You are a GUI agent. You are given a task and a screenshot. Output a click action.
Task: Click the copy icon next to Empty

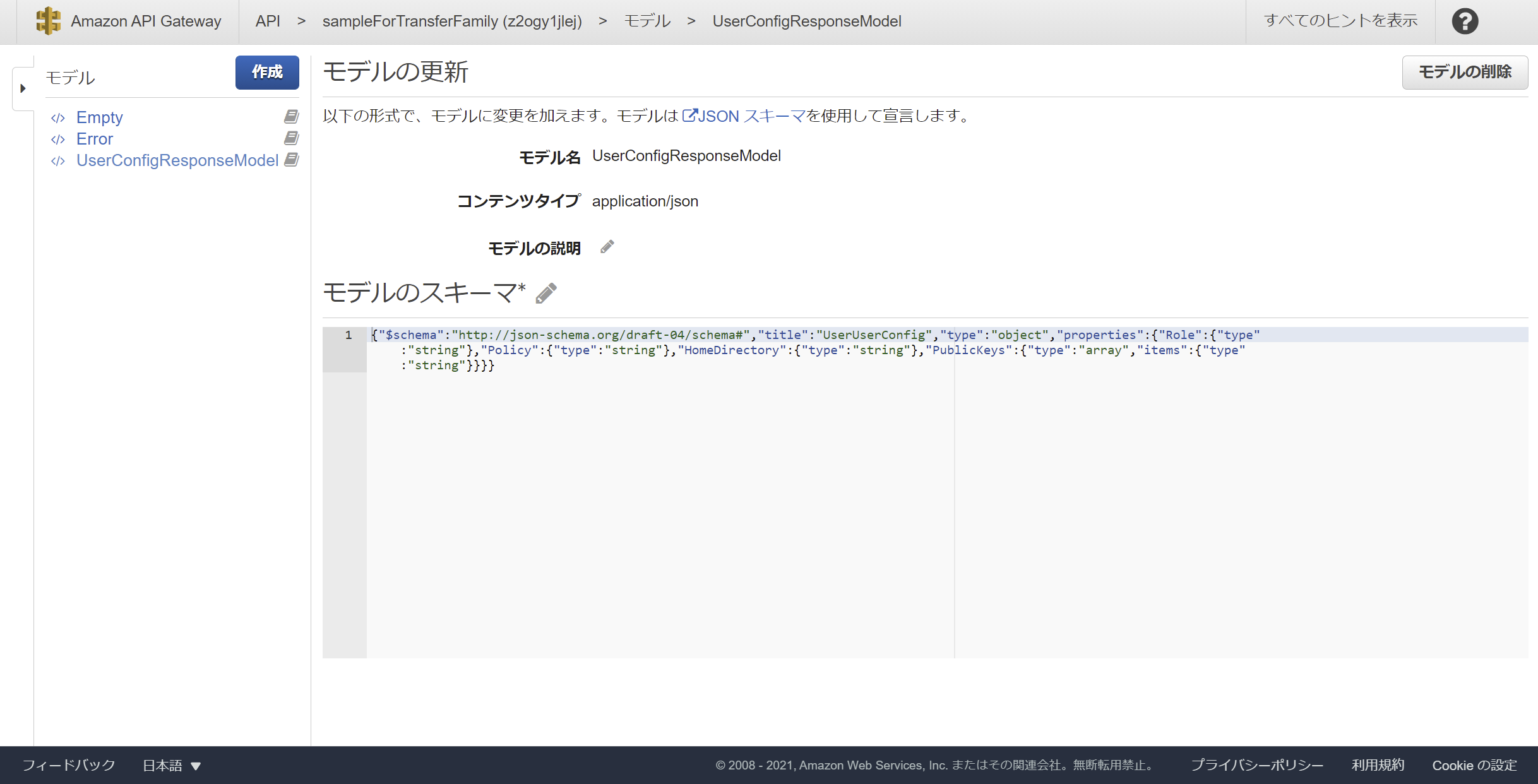[x=291, y=116]
